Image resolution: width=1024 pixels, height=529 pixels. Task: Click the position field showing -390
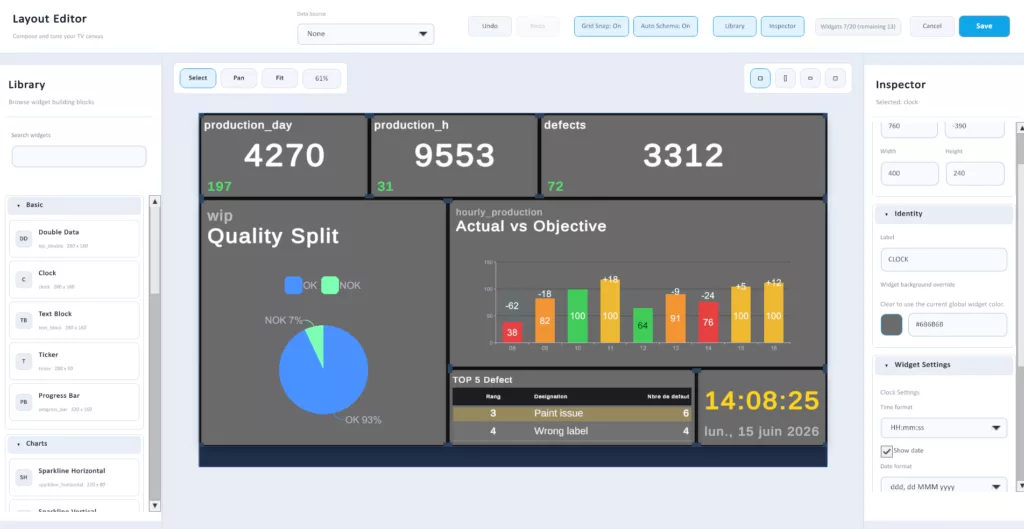(x=974, y=127)
